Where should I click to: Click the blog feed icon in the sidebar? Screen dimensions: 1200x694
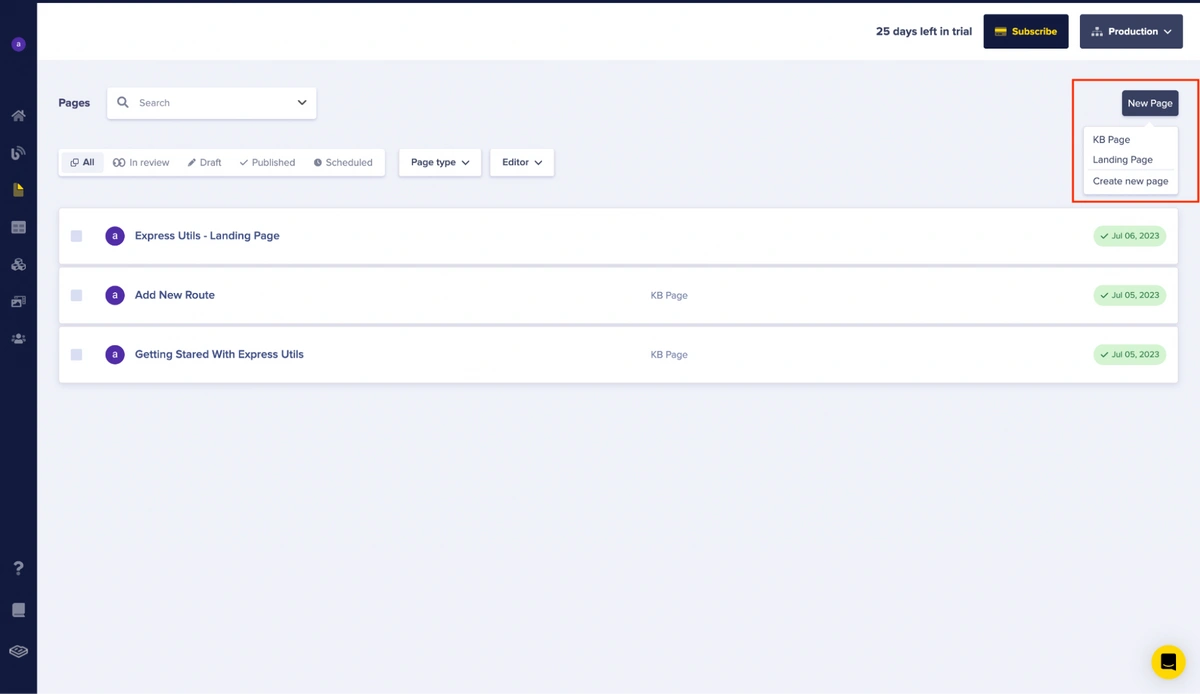(18, 153)
